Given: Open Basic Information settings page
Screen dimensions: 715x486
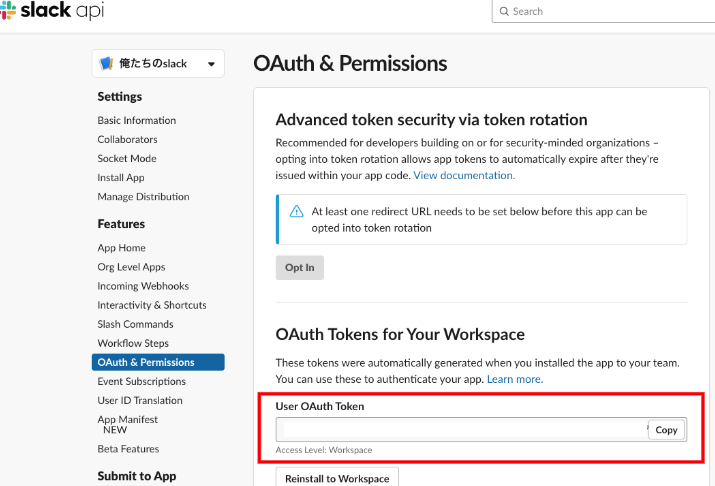Looking at the screenshot, I should (x=136, y=120).
